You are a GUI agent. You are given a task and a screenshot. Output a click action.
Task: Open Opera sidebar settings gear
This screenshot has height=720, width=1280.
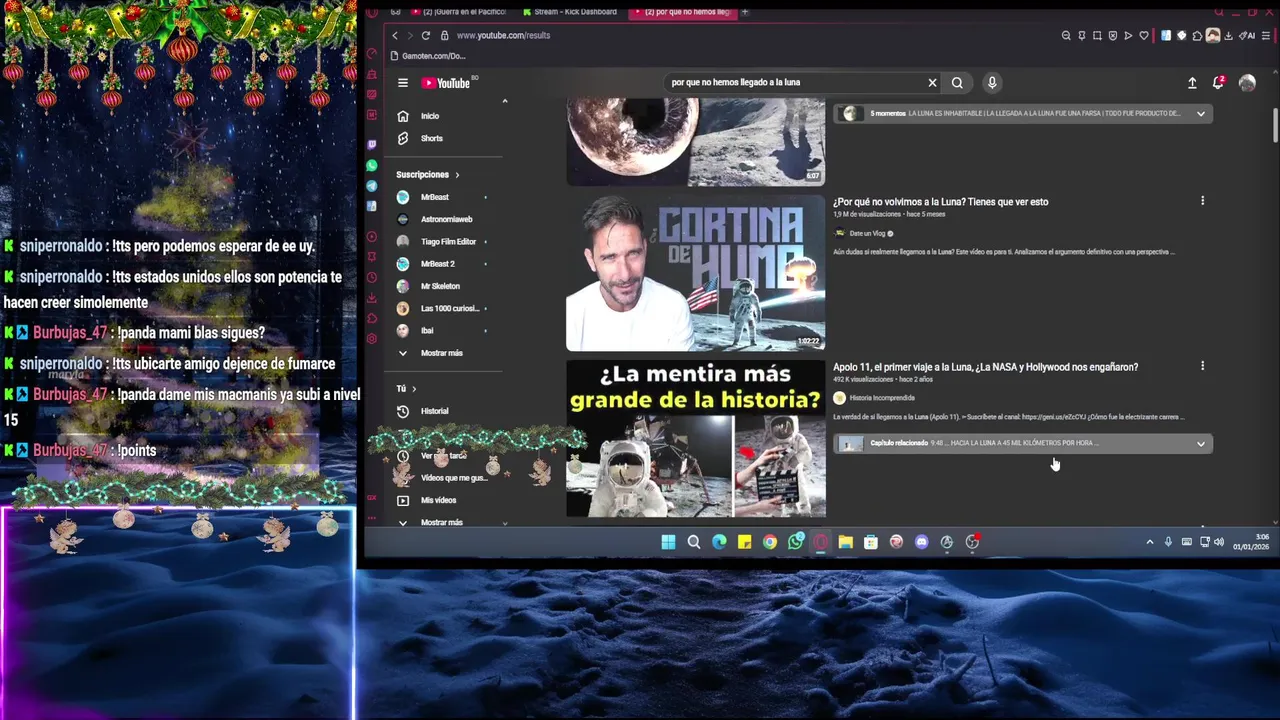click(372, 339)
